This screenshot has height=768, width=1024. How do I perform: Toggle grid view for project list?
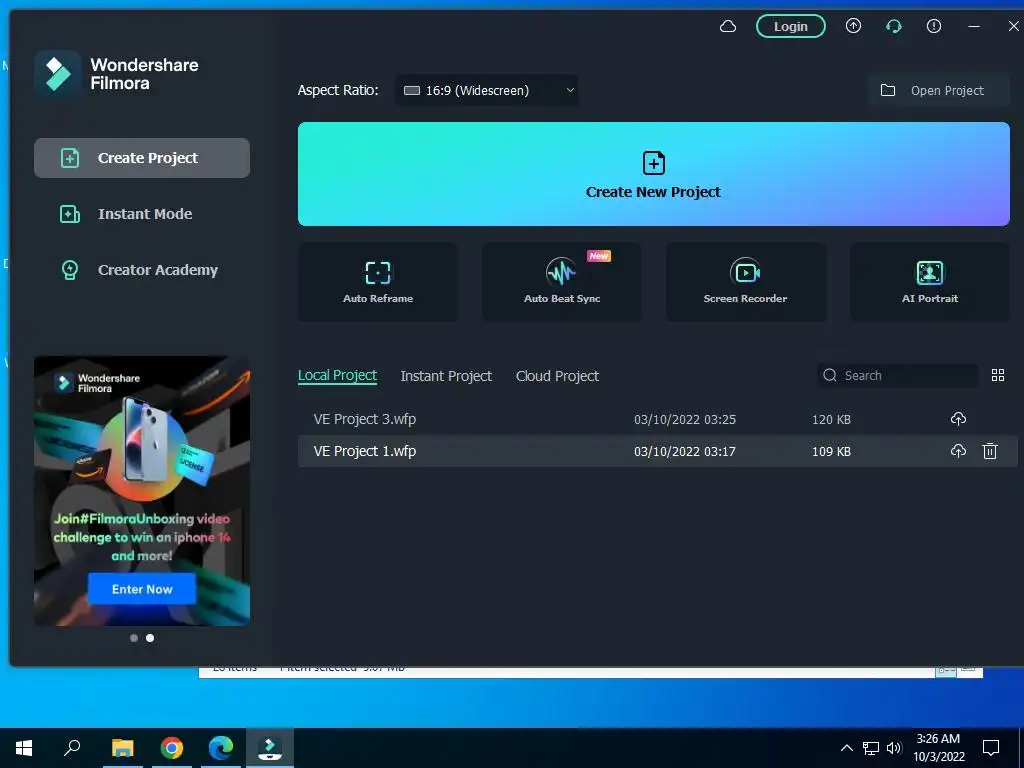(x=997, y=375)
